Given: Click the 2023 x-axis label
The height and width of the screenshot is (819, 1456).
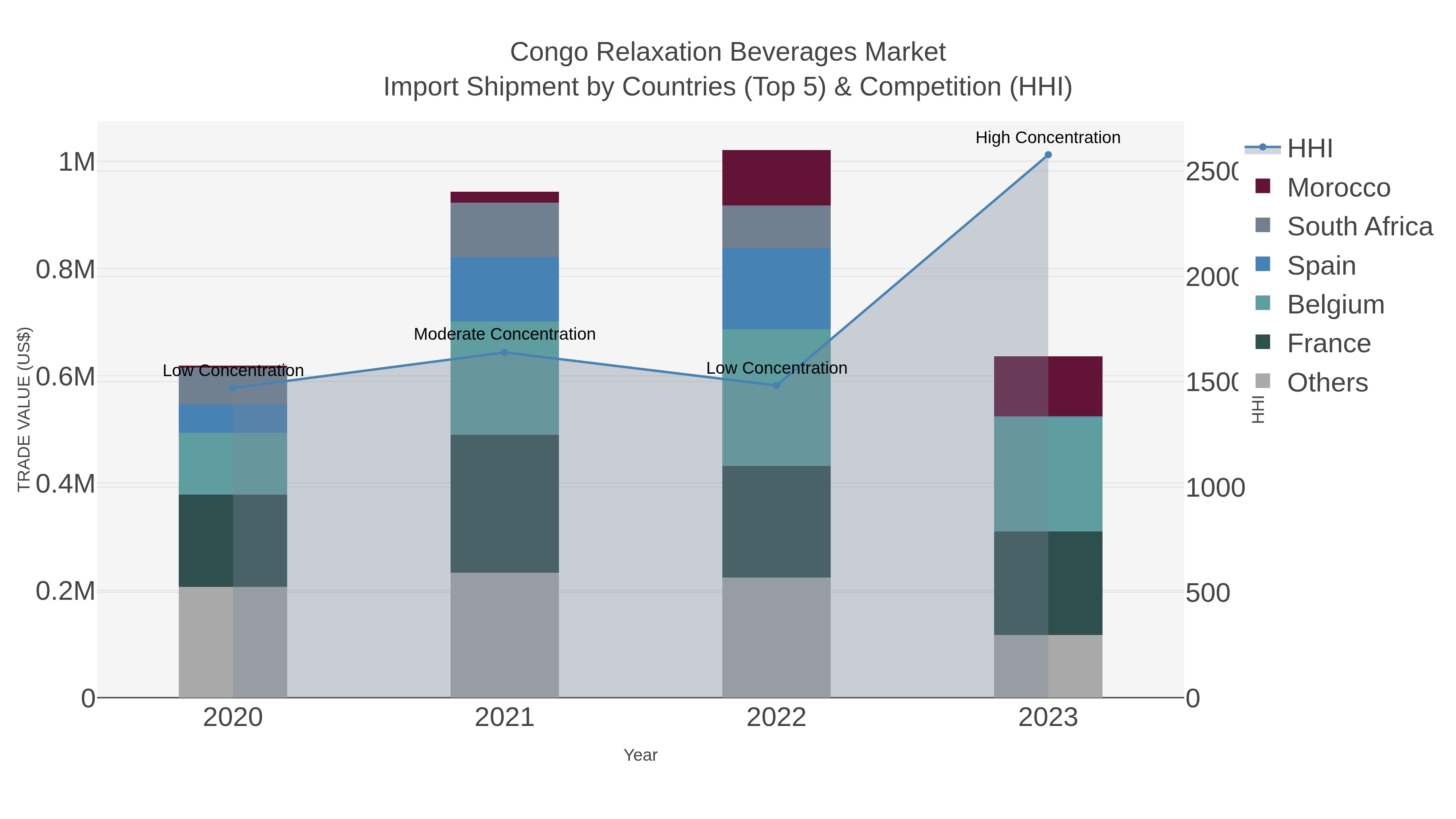Looking at the screenshot, I should click(1048, 718).
